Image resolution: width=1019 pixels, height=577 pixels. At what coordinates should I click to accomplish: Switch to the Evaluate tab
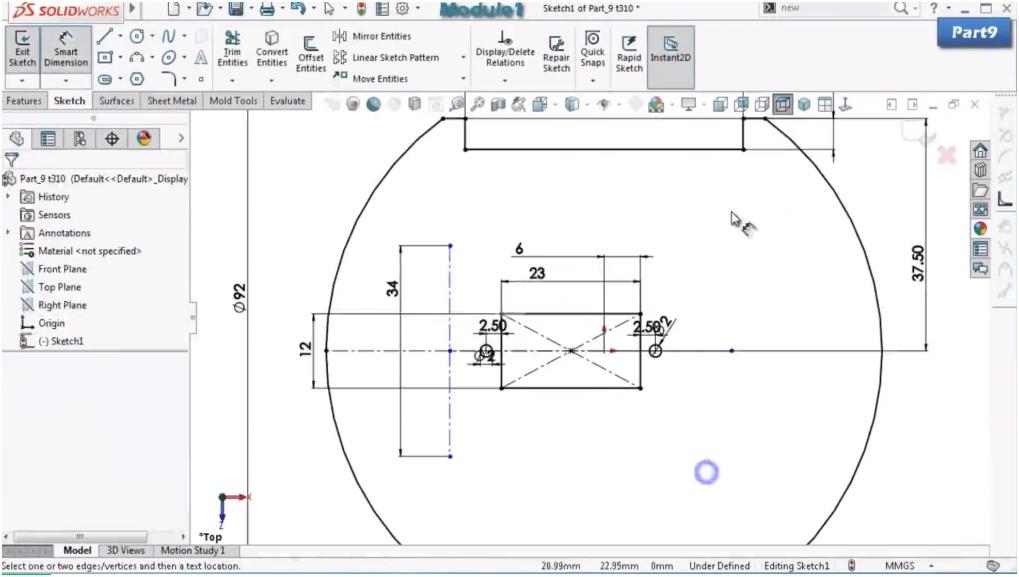tap(288, 101)
